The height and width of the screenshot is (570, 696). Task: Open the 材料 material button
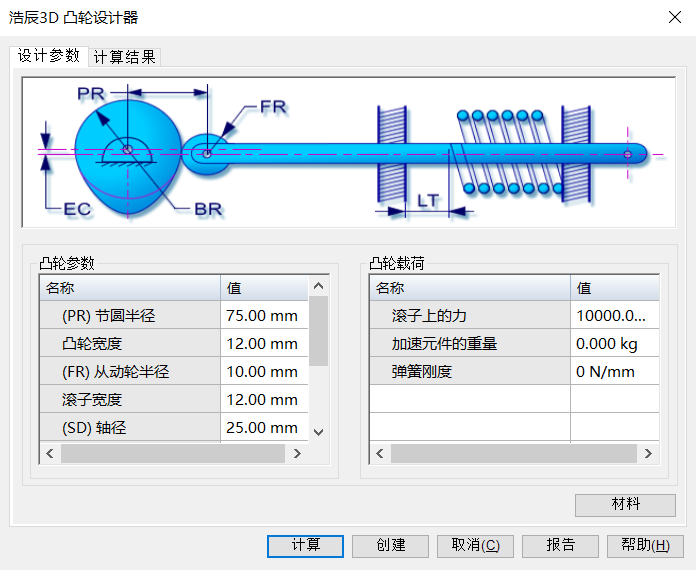click(625, 505)
